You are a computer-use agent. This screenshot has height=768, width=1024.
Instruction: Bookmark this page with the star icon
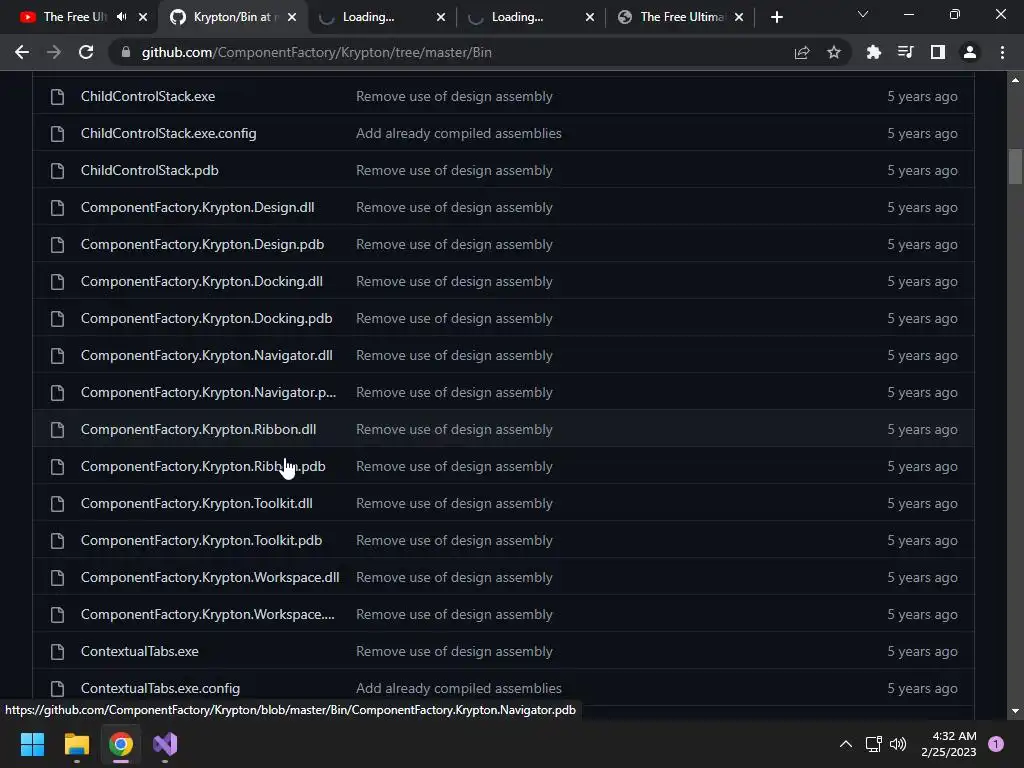834,52
